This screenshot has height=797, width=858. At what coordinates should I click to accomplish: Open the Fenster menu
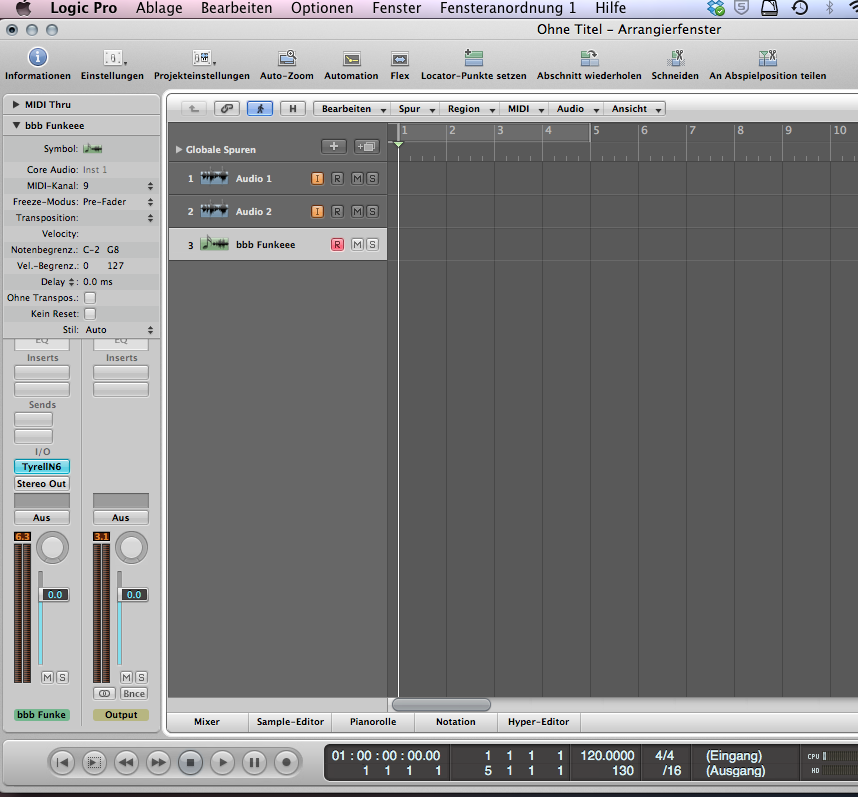(x=397, y=8)
